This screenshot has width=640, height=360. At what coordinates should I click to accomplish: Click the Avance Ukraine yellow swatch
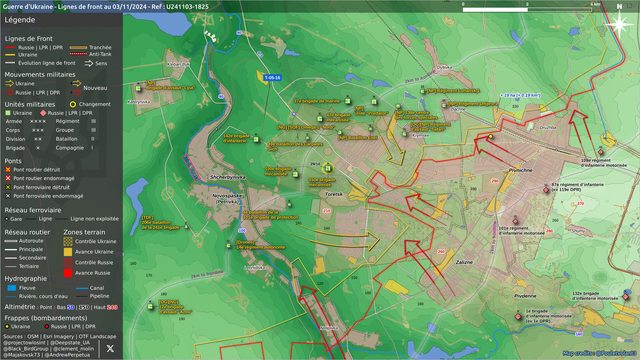click(x=68, y=252)
